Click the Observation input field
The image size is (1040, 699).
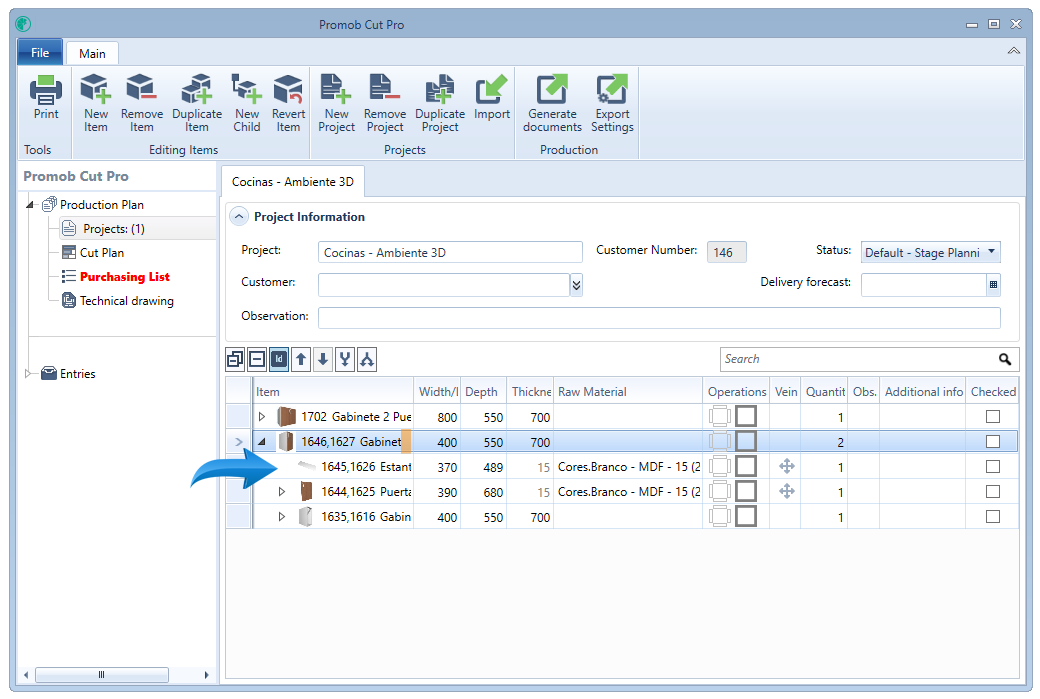click(x=659, y=318)
